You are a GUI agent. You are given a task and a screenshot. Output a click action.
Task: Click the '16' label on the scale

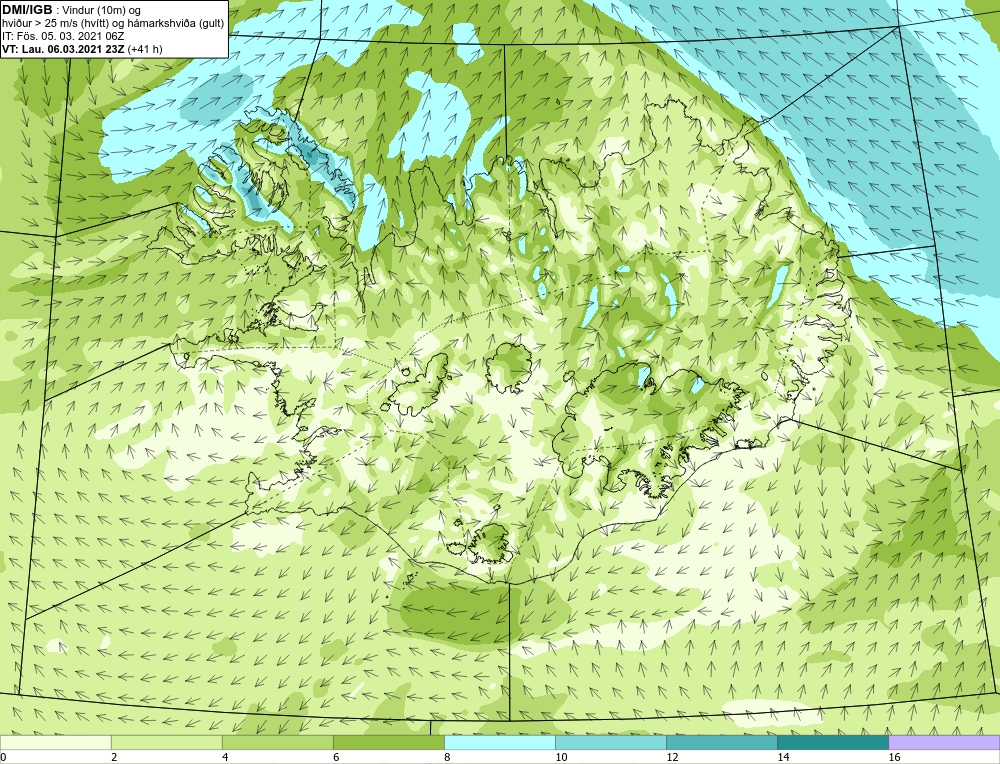(894, 758)
